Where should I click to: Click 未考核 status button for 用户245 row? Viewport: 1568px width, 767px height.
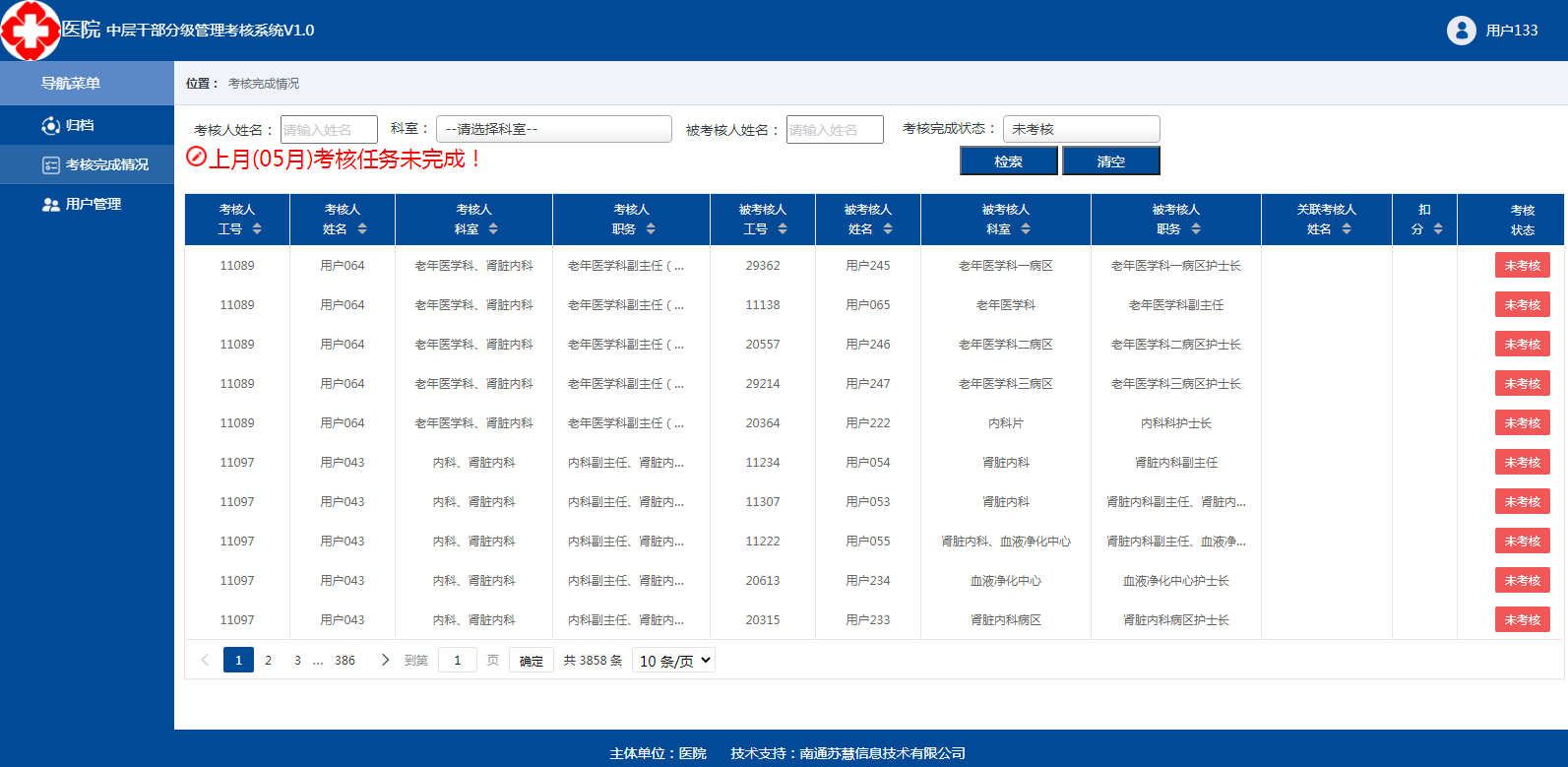pyautogui.click(x=1522, y=266)
